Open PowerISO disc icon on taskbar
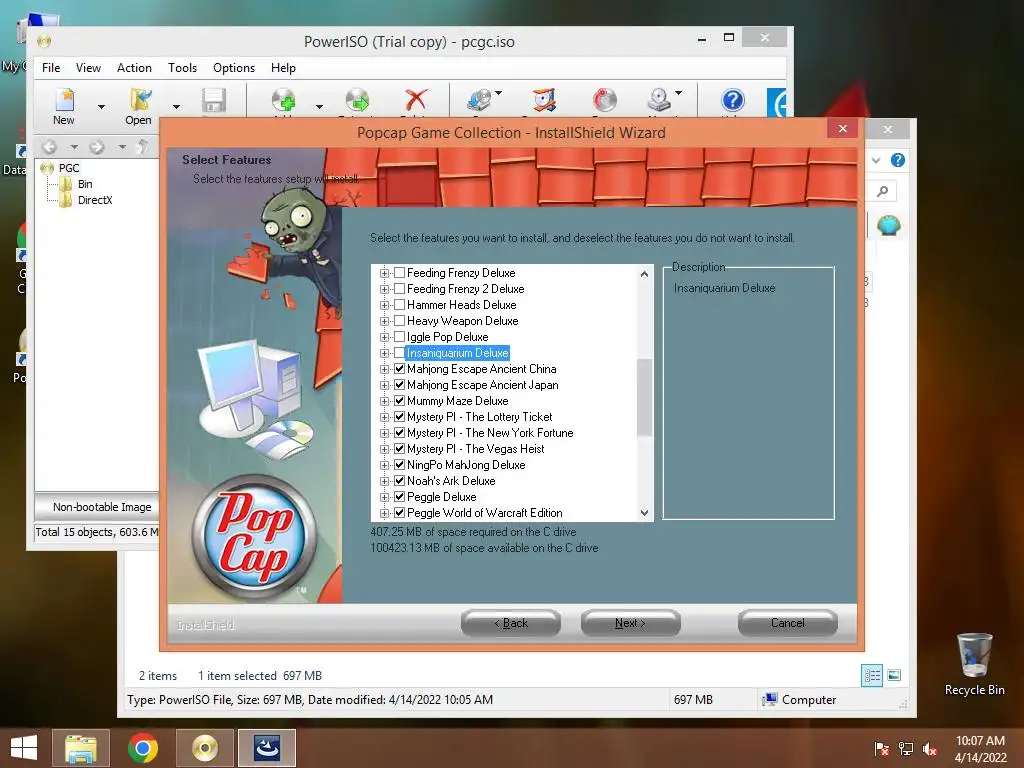 point(205,748)
